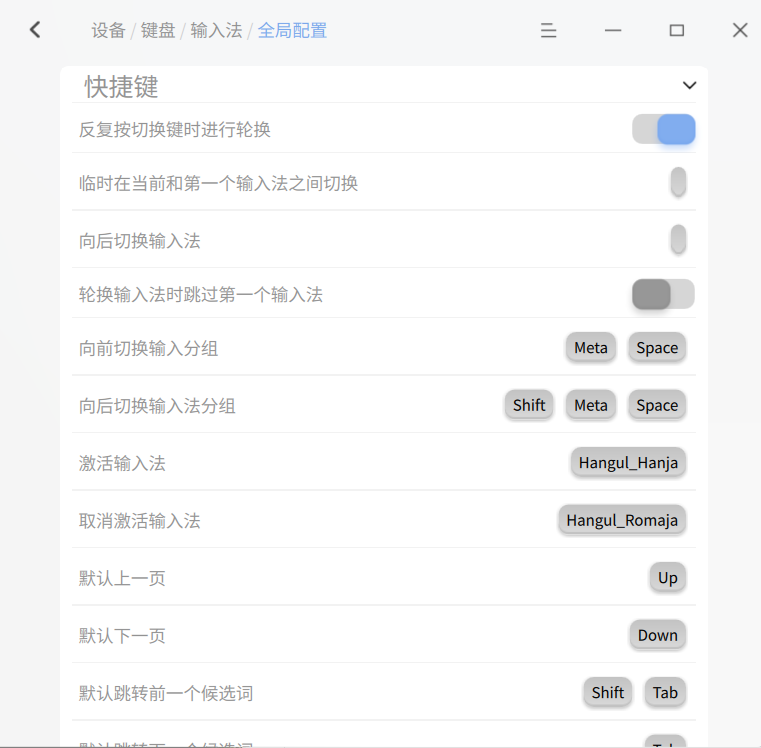Collapse the 快捷键 section chevron

click(689, 85)
